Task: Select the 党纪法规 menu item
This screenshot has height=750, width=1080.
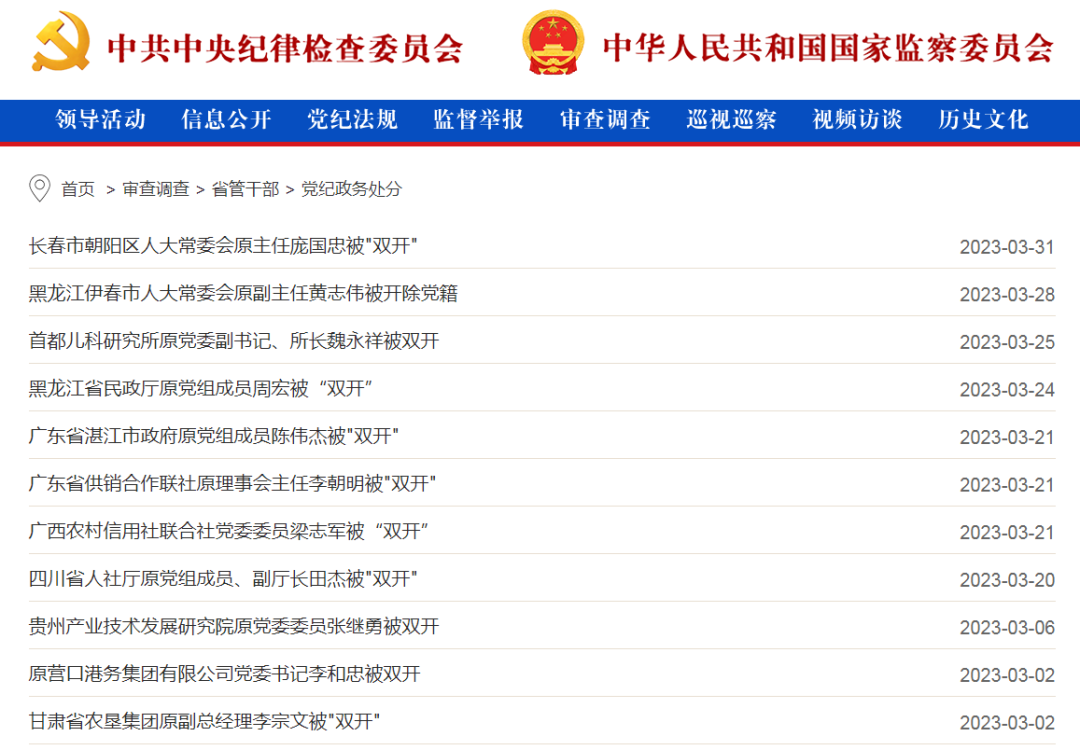Action: click(x=352, y=120)
